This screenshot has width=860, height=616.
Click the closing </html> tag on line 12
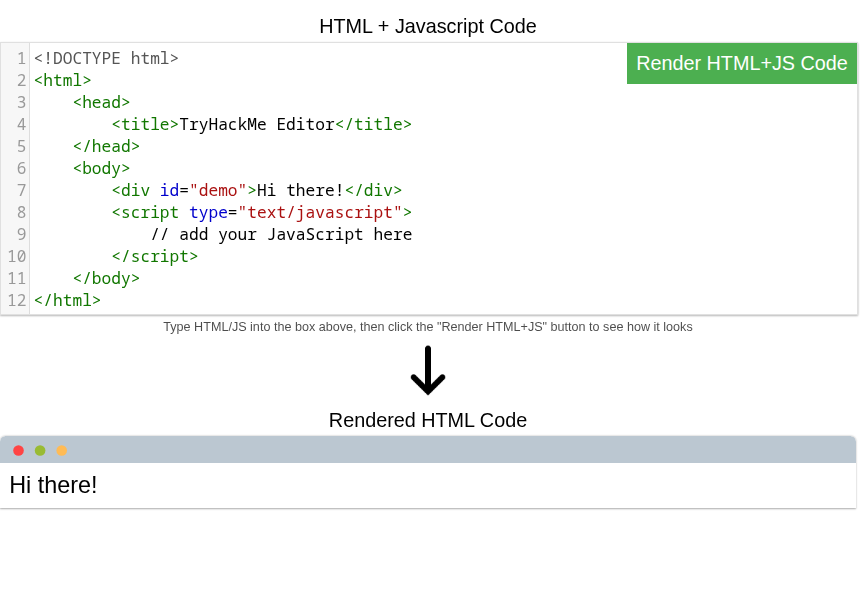[67, 300]
